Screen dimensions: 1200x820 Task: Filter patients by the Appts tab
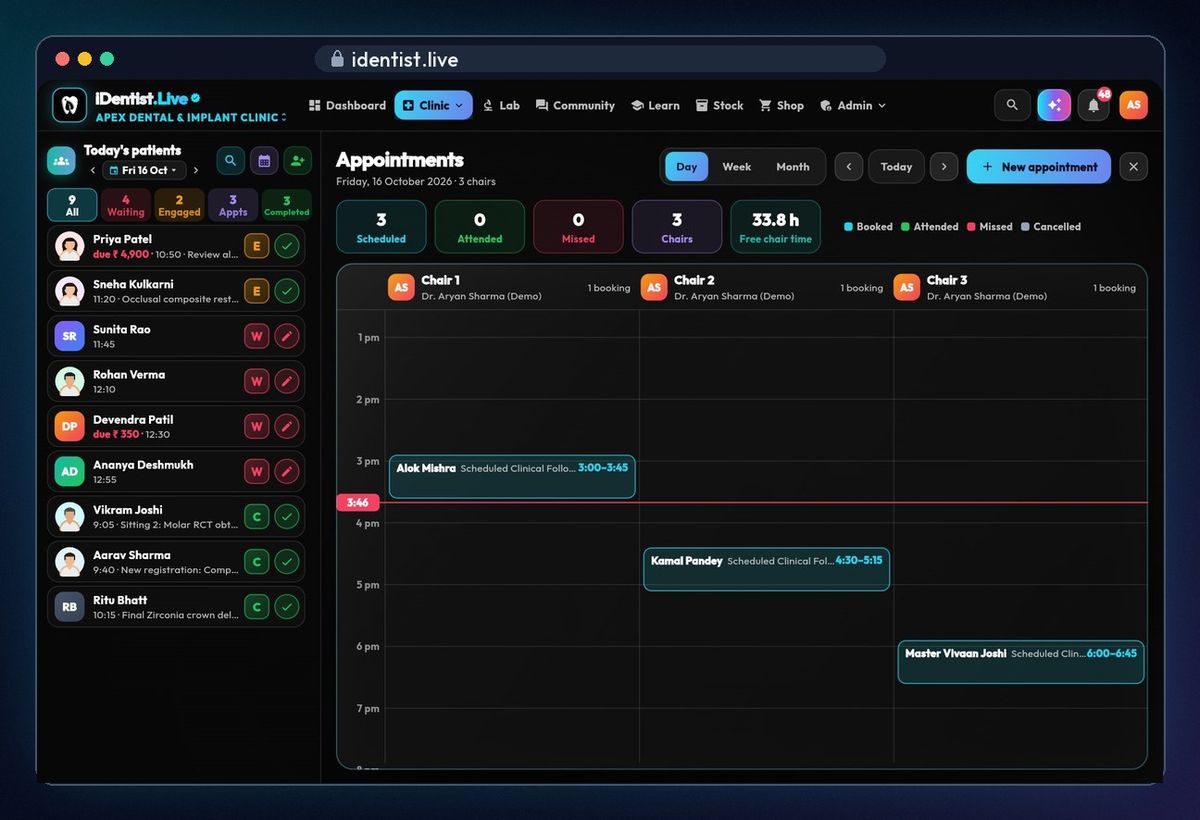click(x=233, y=205)
